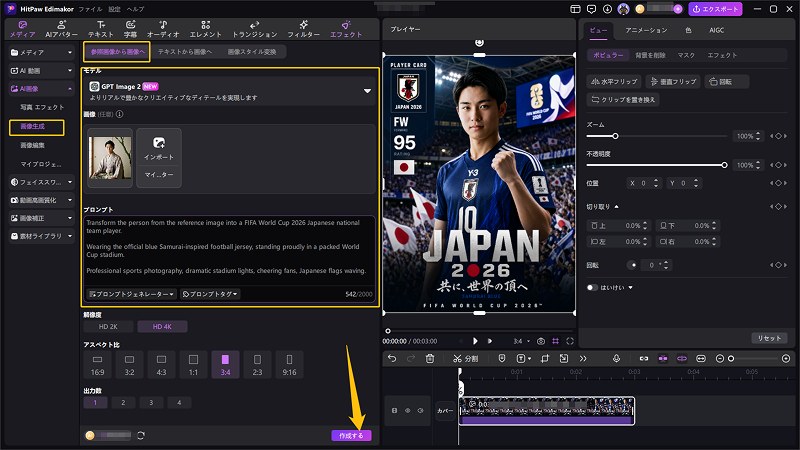Select 9:16 aspect ratio
Image resolution: width=800 pixels, height=450 pixels.
point(289,365)
